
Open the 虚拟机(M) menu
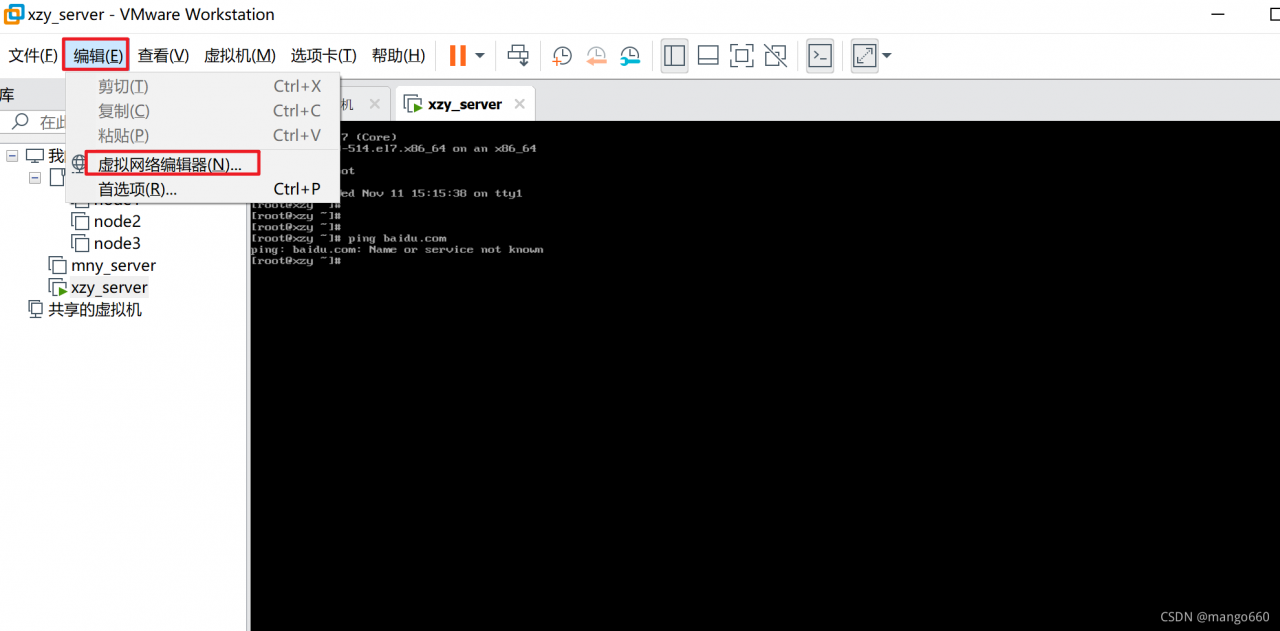pos(240,56)
